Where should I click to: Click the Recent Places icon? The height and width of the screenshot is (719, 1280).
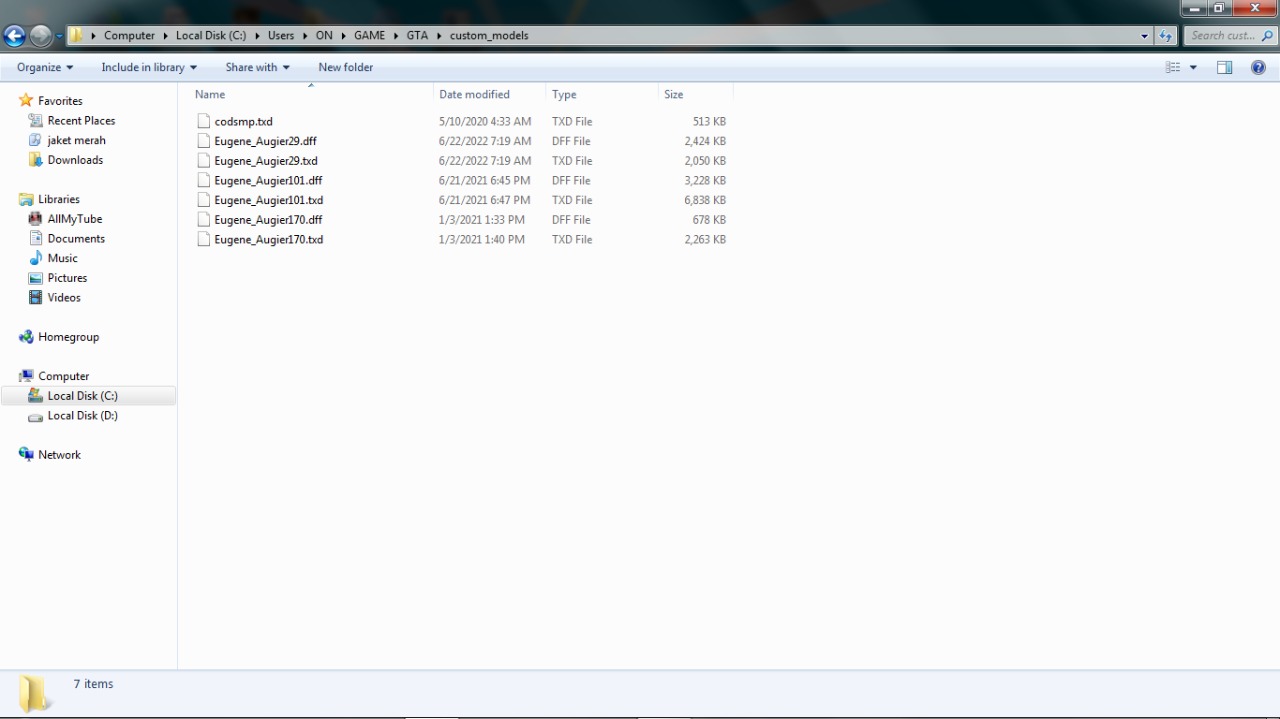(36, 120)
